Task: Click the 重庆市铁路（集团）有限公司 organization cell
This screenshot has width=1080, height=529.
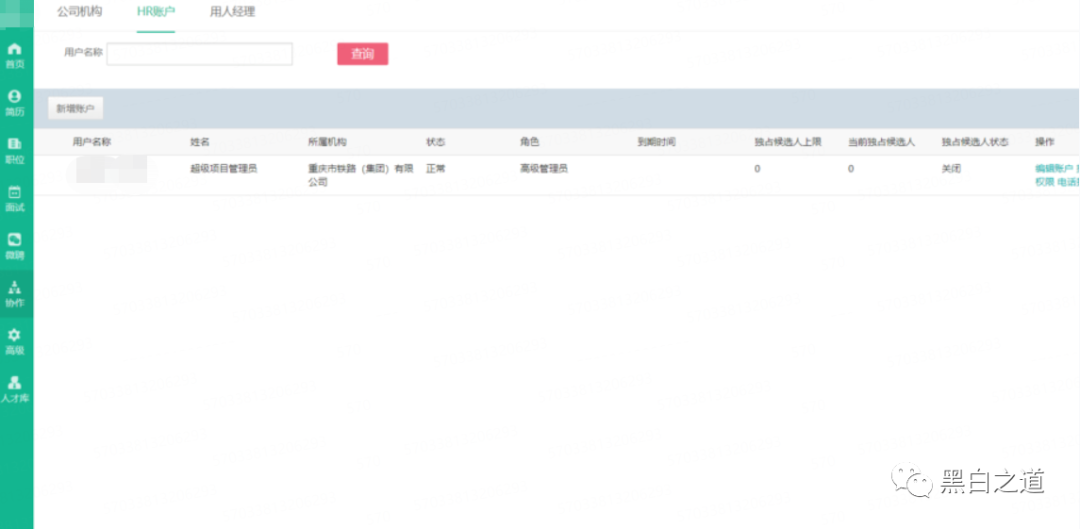Action: coord(360,175)
